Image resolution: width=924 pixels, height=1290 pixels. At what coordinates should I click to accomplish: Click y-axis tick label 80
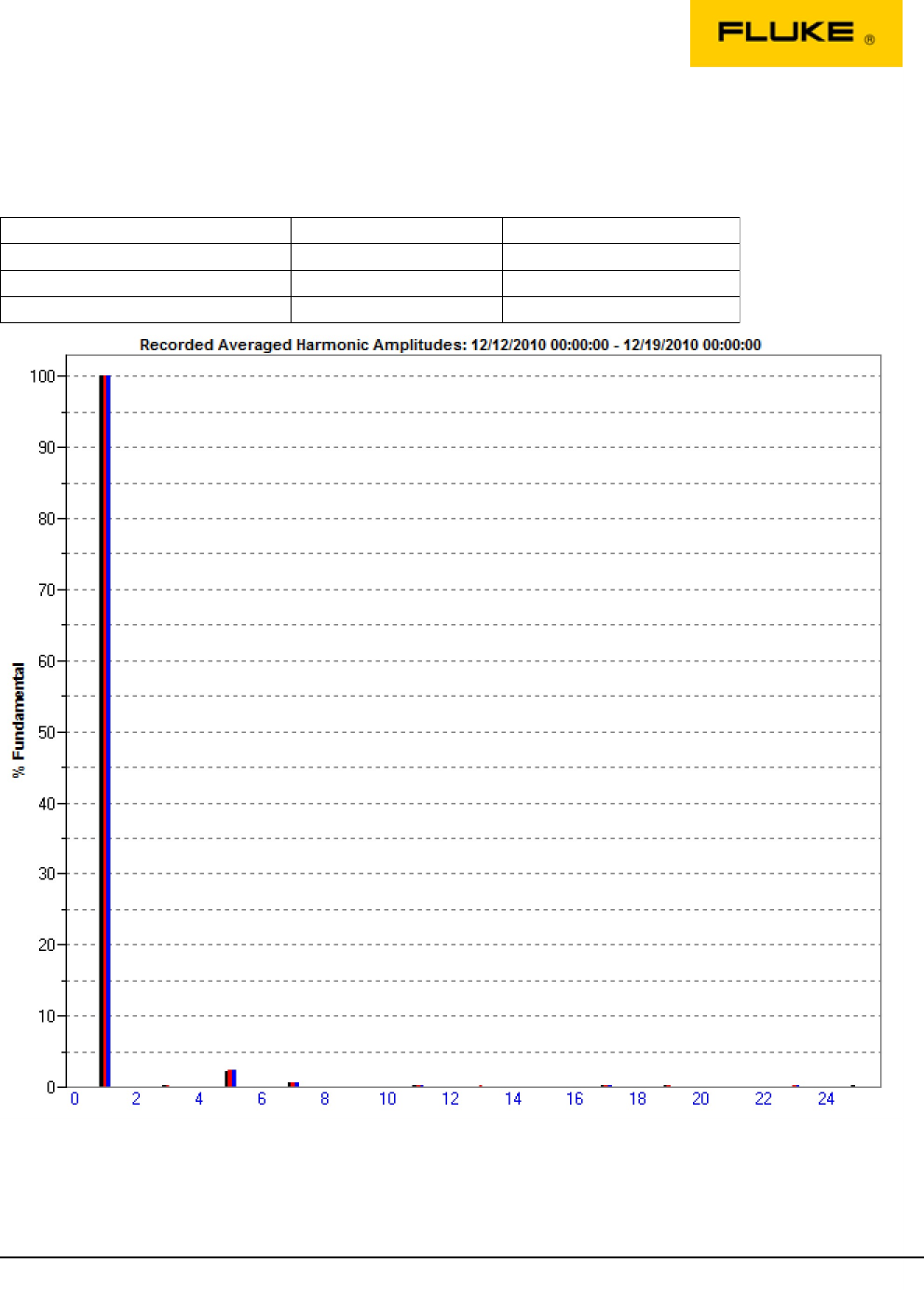click(47, 519)
